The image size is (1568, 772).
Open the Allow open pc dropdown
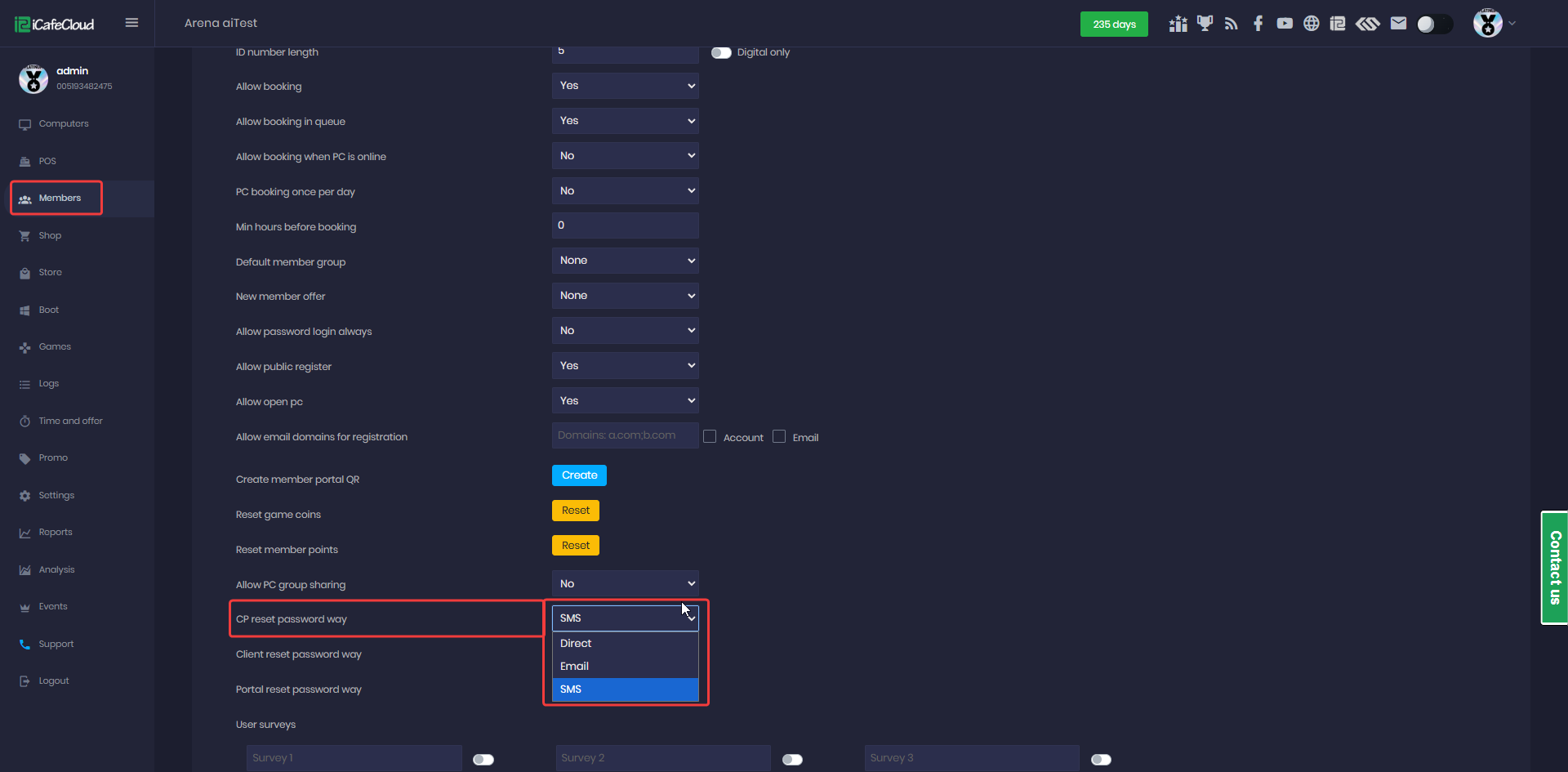tap(626, 401)
